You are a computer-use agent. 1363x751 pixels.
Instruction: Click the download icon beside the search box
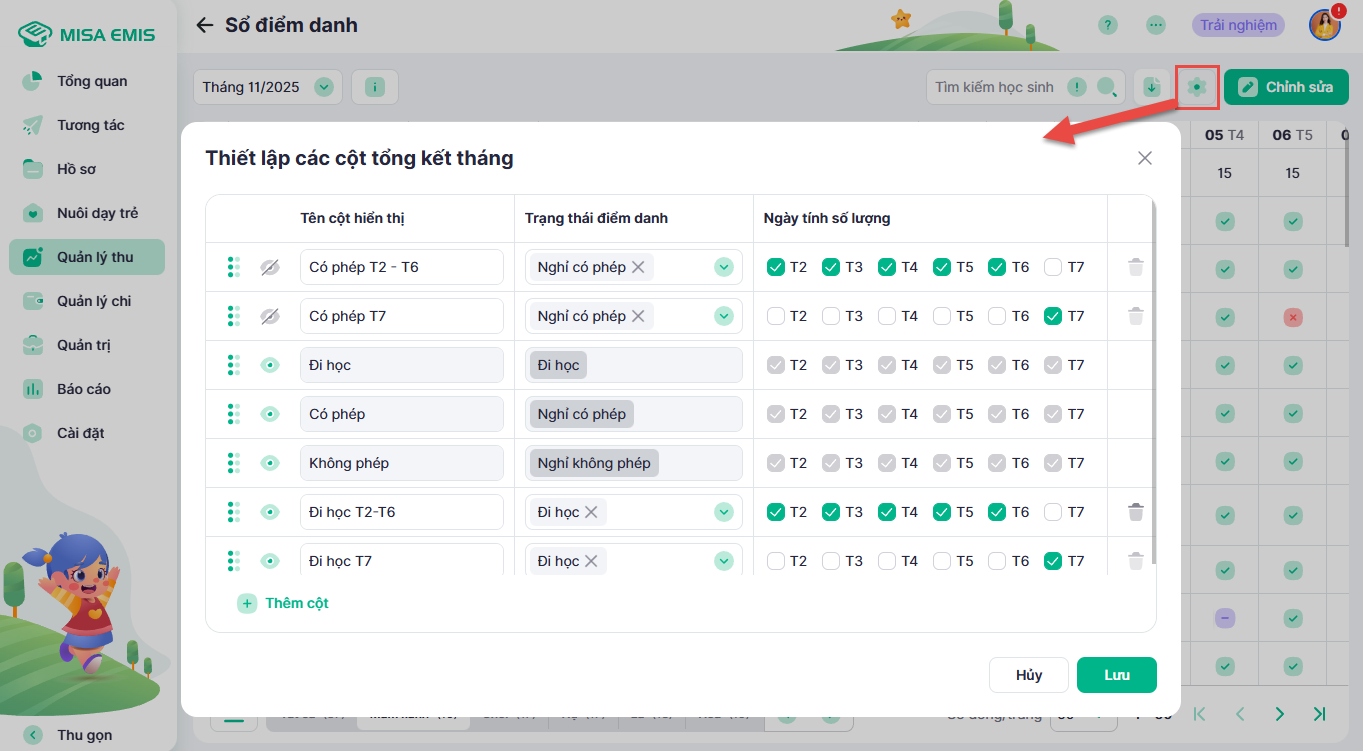click(1151, 87)
